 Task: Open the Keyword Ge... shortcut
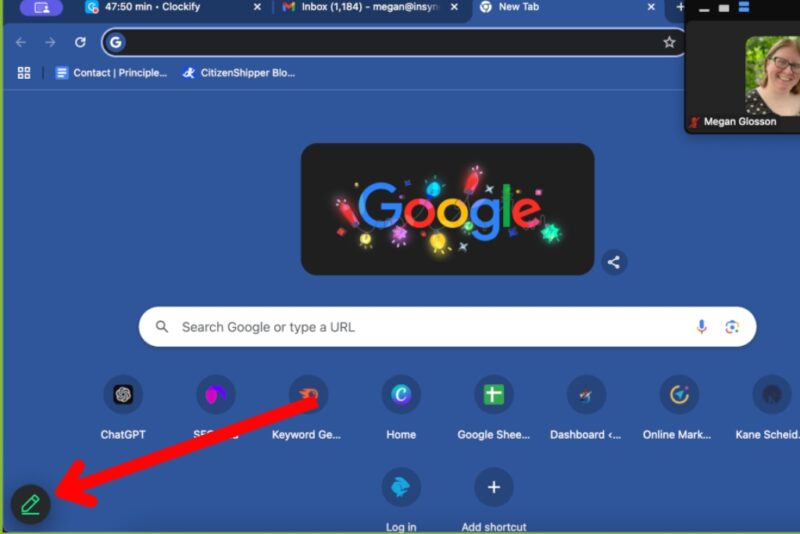point(307,408)
